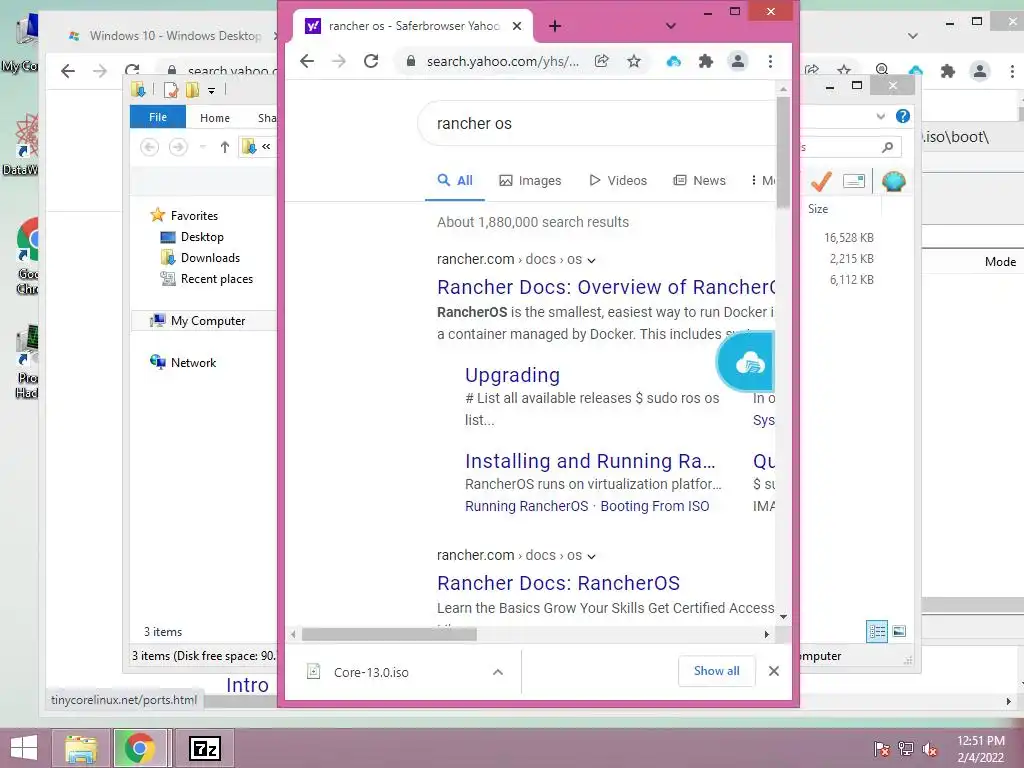This screenshot has width=1024, height=768.
Task: Select Favorites in Explorer navigation pane
Action: coord(194,216)
